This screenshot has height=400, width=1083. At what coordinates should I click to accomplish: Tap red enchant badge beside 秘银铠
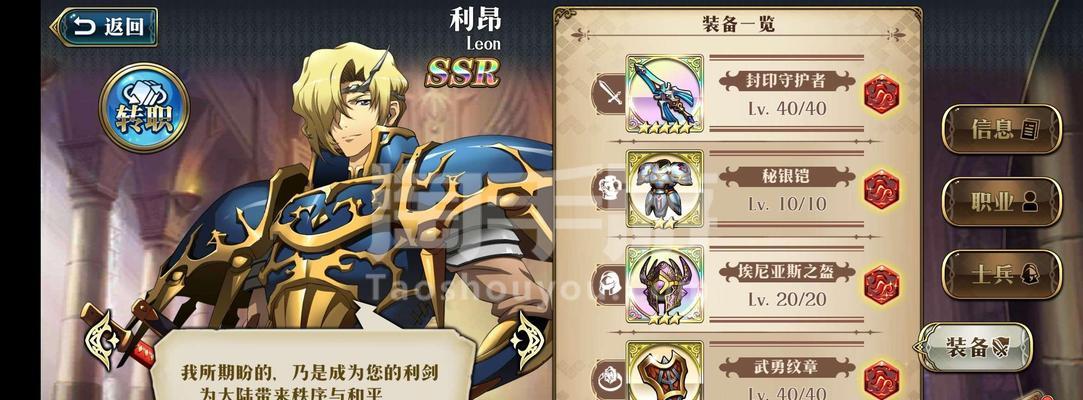click(882, 189)
